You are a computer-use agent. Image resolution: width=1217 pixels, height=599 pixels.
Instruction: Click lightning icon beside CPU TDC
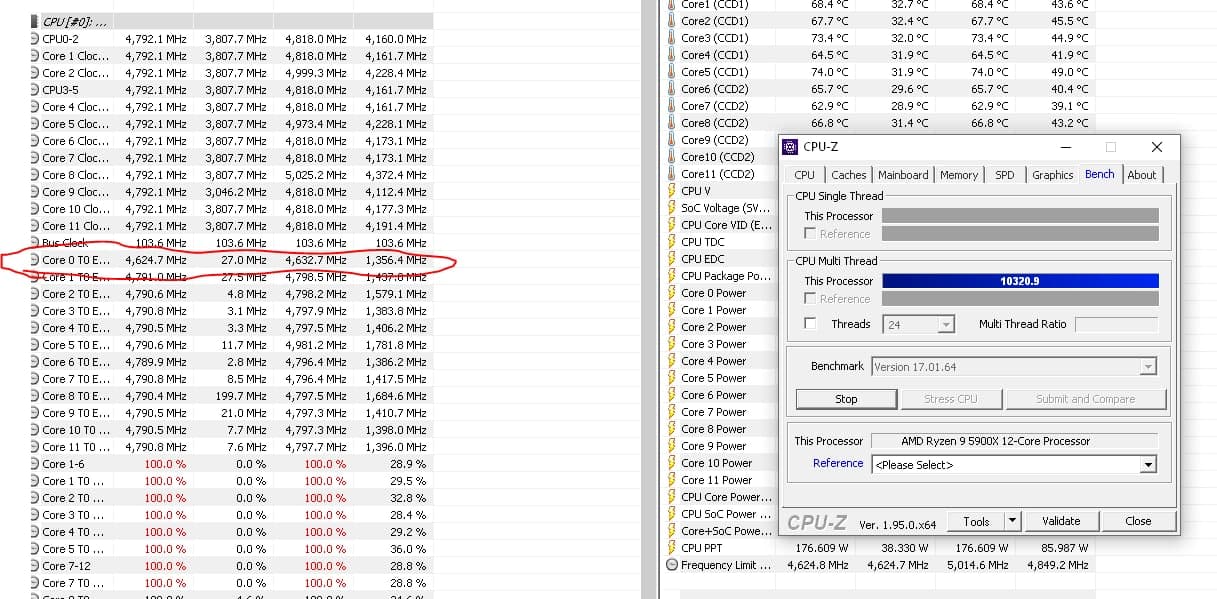(x=672, y=242)
